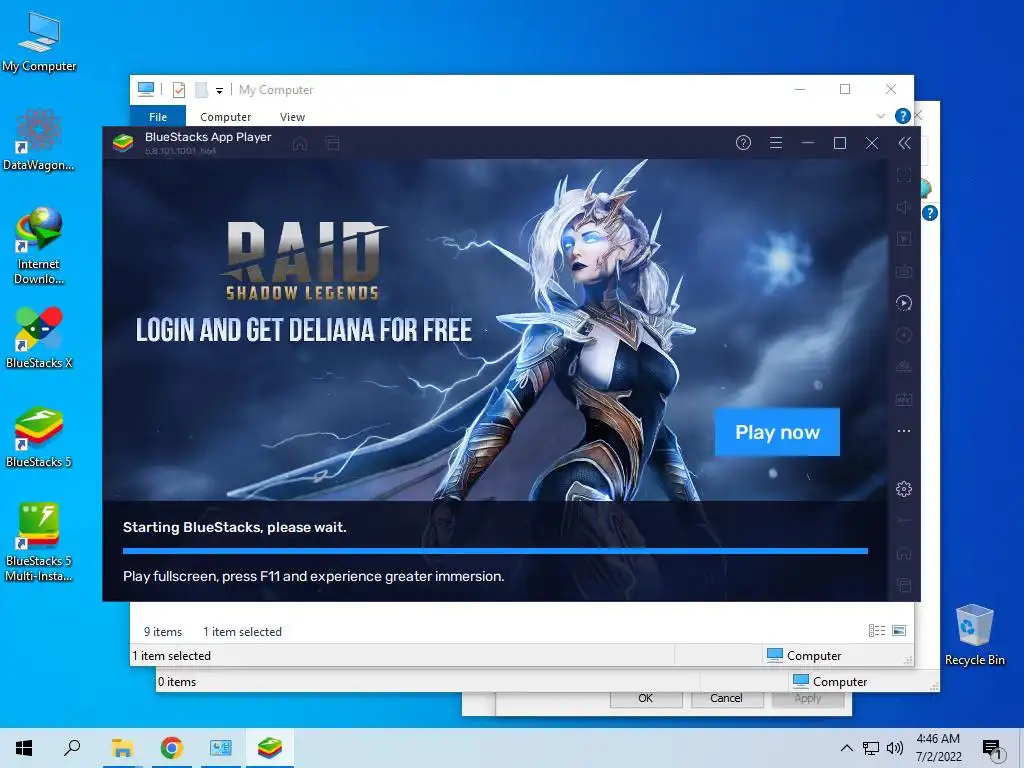Open BlueStacks settings gear

point(904,488)
